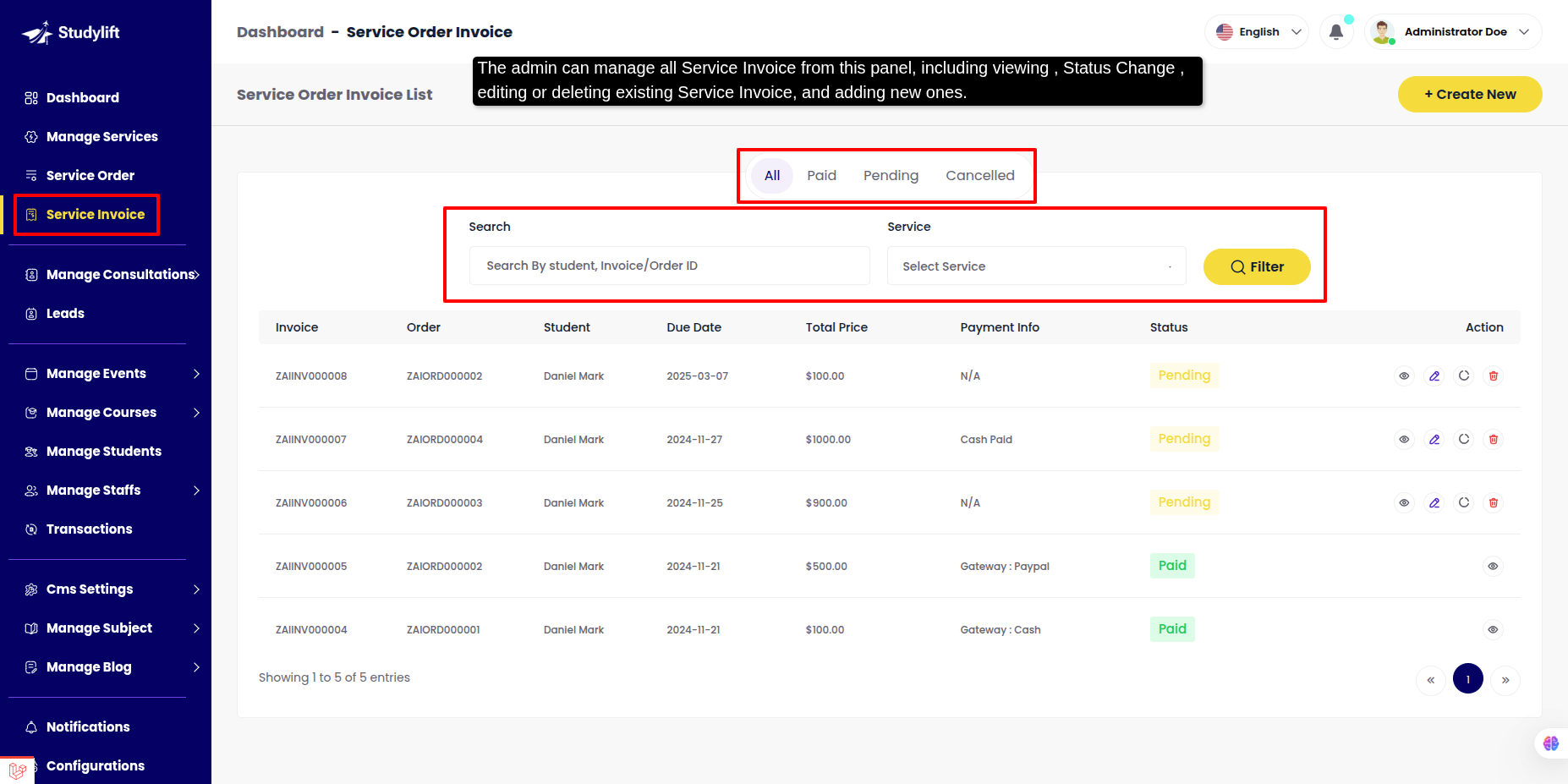Image resolution: width=1568 pixels, height=784 pixels.
Task: Focus the search by student/invoice field
Action: (x=669, y=266)
